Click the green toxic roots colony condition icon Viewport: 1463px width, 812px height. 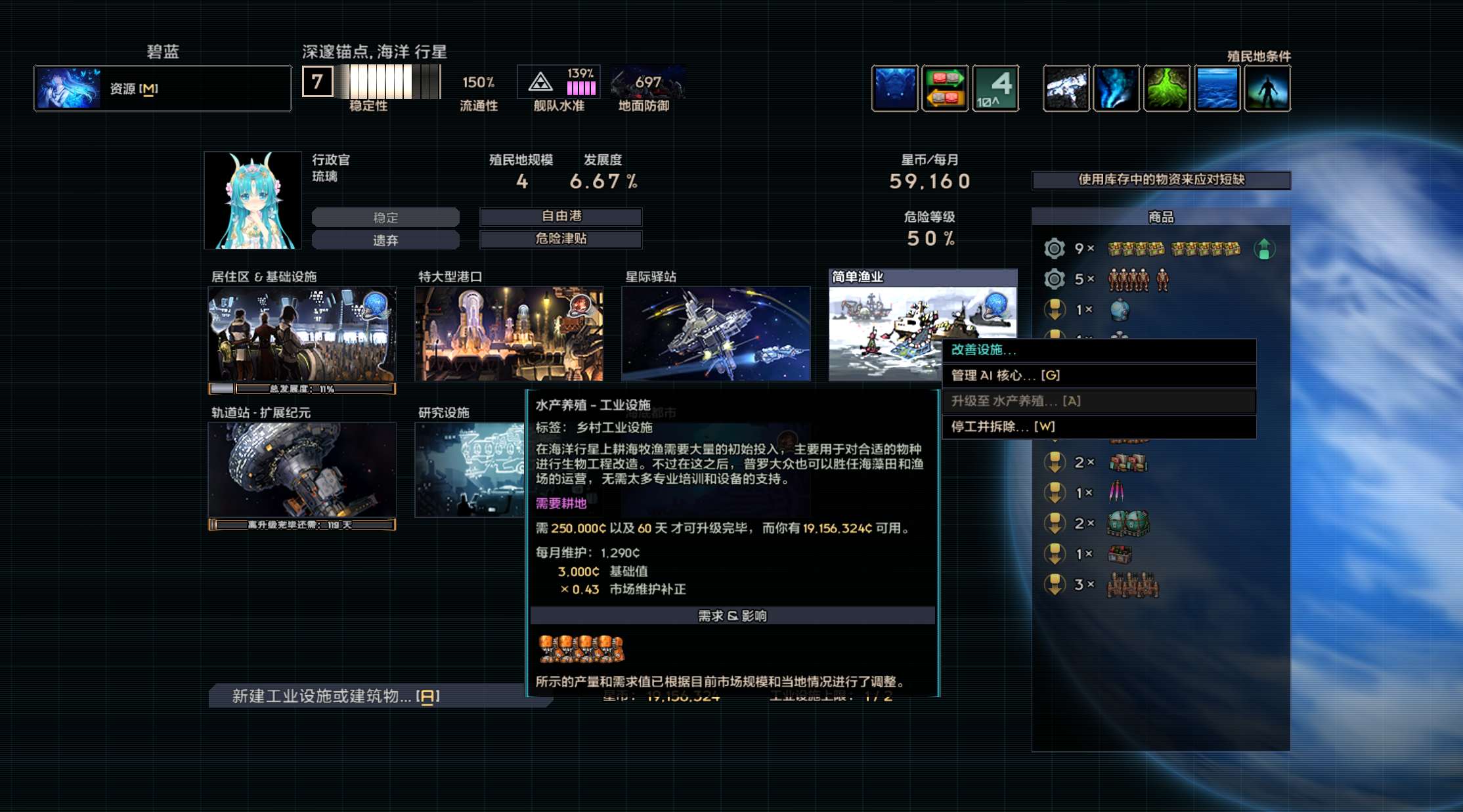pyautogui.click(x=1167, y=89)
